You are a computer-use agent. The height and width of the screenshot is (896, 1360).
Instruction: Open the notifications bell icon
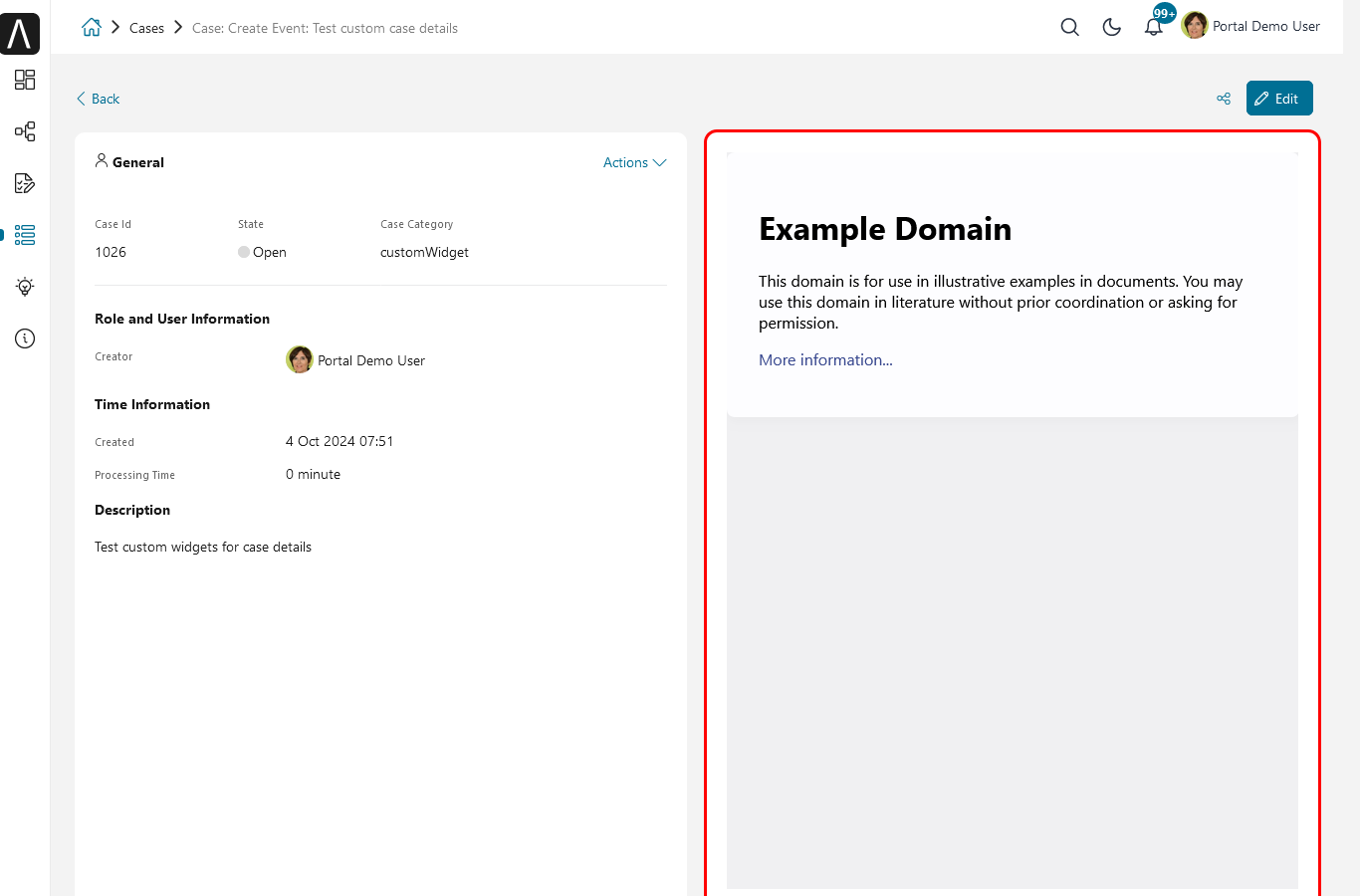pos(1153,28)
